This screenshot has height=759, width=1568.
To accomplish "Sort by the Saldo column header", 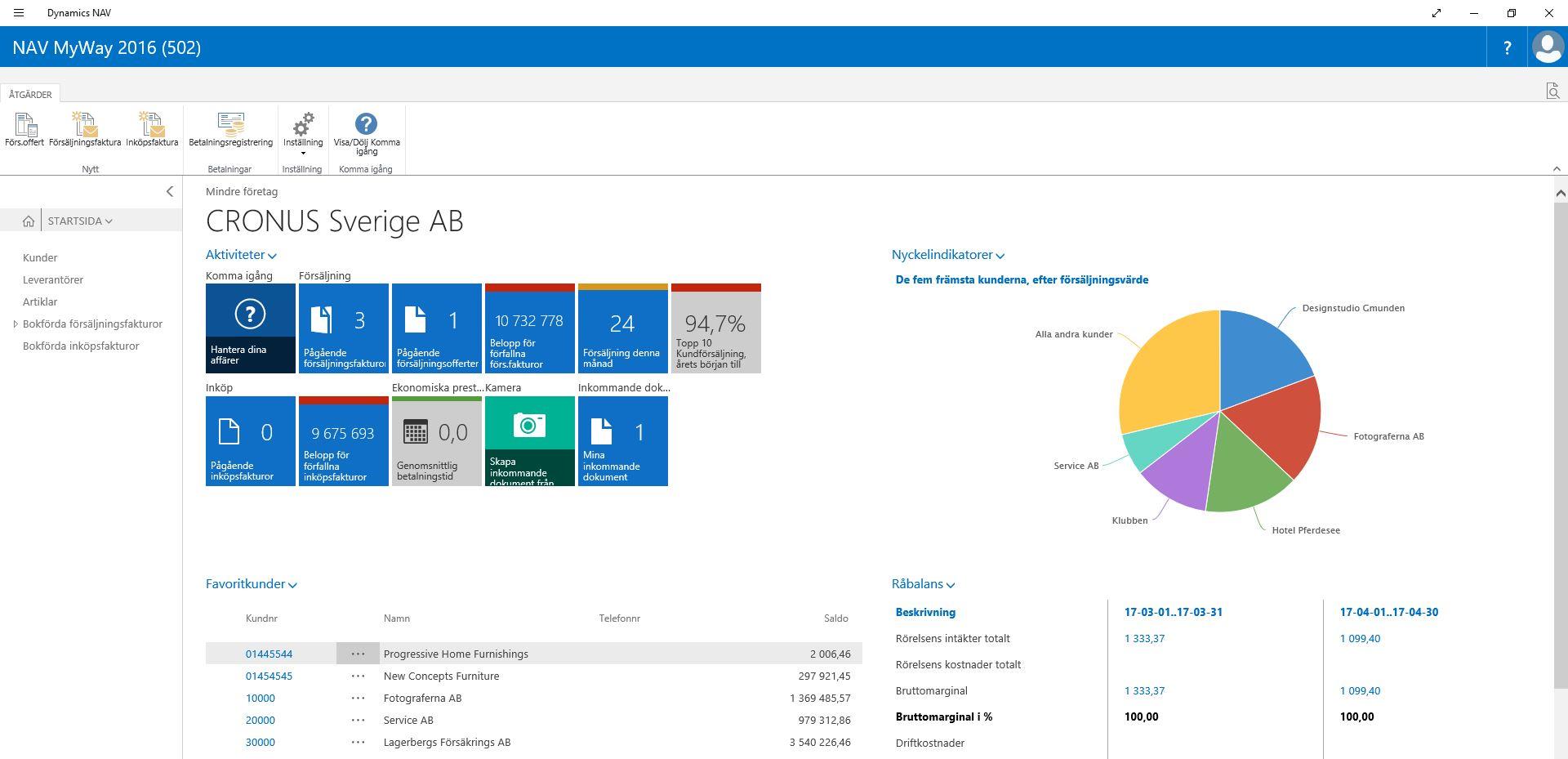I will 835,618.
